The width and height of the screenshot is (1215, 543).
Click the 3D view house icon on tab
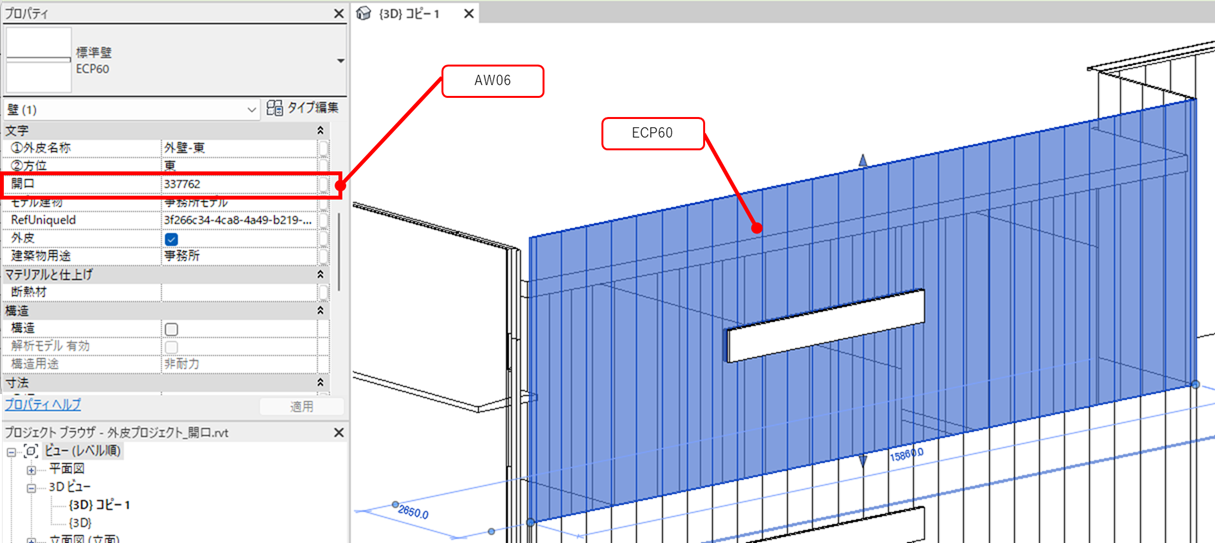click(364, 14)
